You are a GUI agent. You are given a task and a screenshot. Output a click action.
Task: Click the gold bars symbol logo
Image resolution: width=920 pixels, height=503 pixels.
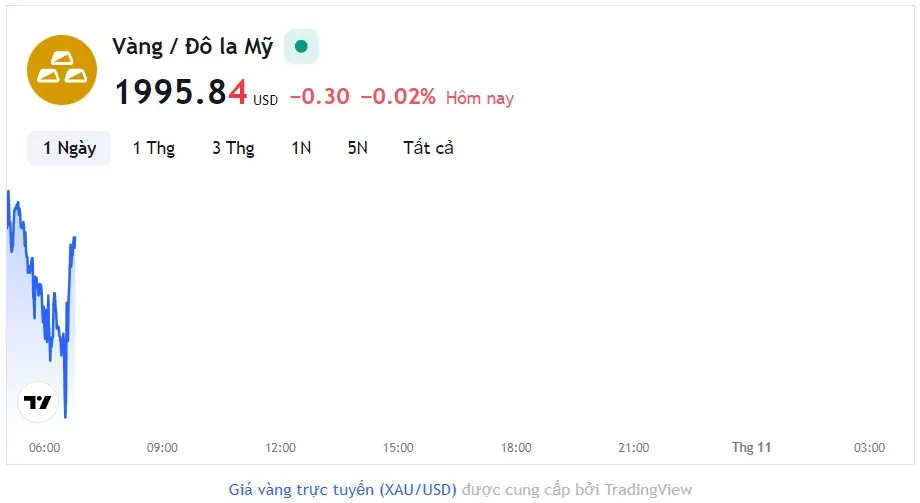(61, 69)
